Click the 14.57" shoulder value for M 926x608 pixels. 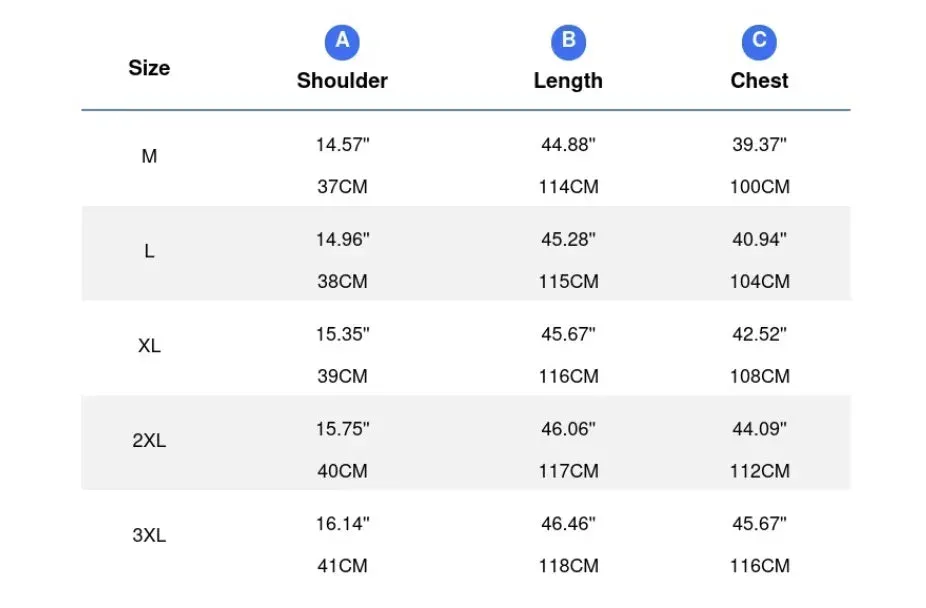pyautogui.click(x=342, y=145)
